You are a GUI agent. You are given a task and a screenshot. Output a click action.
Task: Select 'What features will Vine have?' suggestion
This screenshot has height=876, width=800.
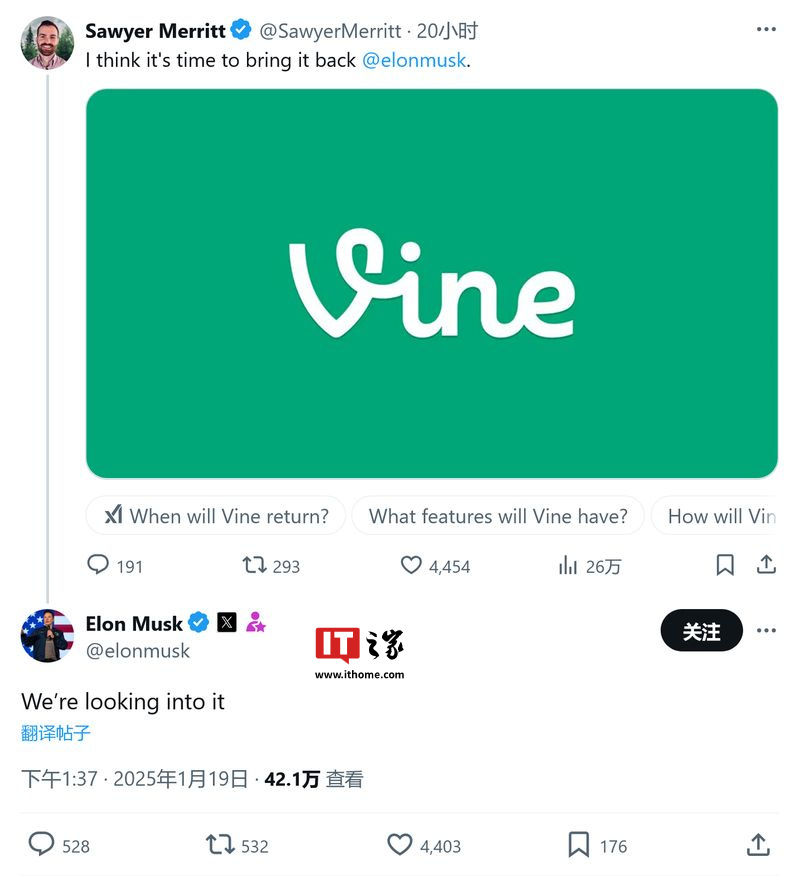[498, 516]
